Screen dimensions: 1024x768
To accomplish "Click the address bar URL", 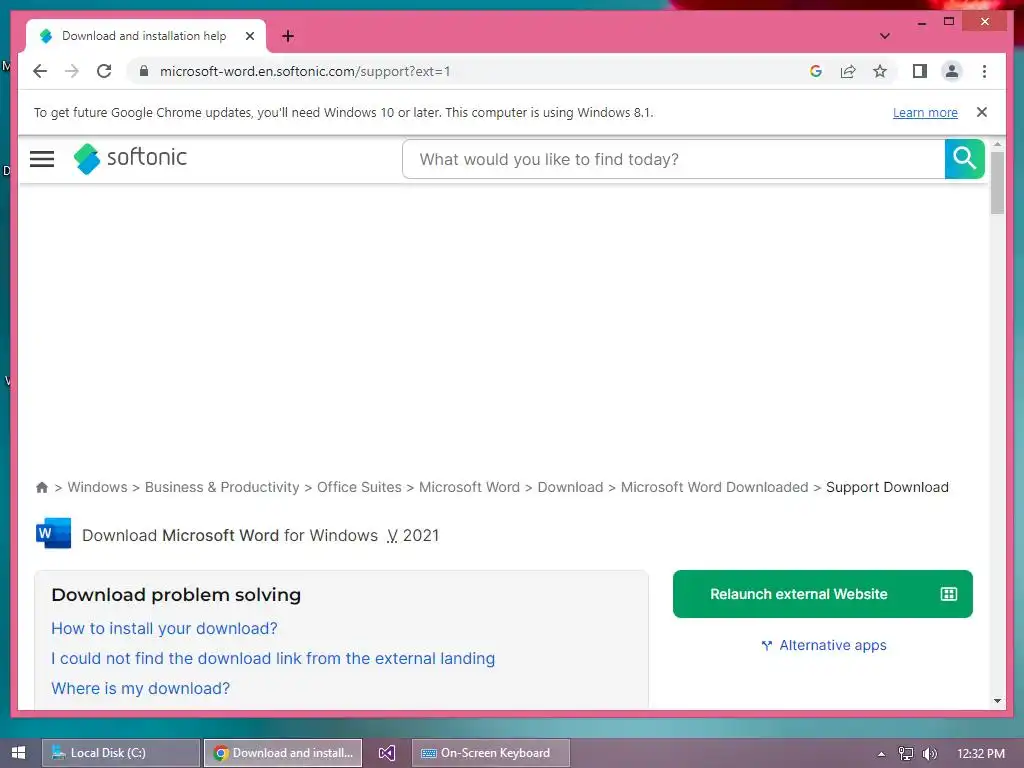I will (305, 71).
